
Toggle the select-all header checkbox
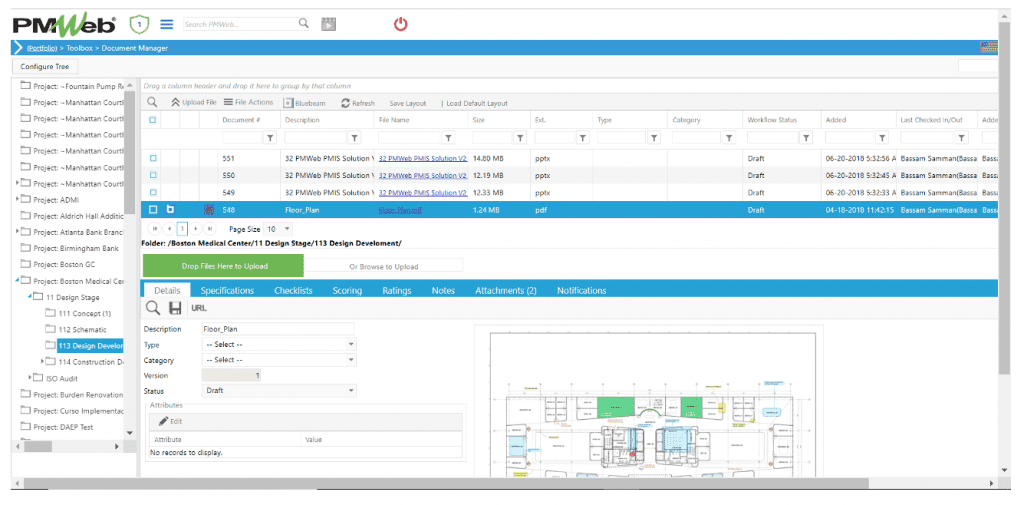[x=153, y=120]
